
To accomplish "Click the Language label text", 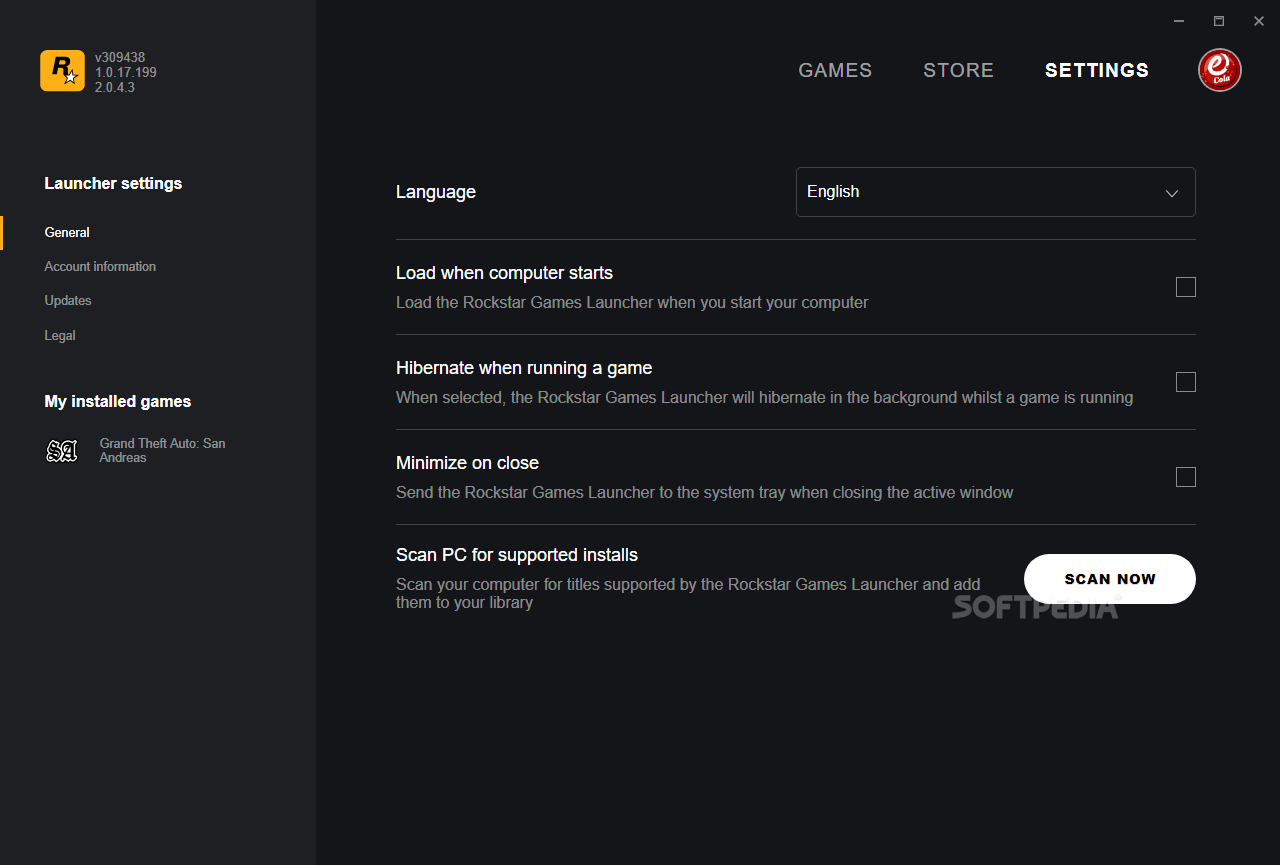I will 436,192.
